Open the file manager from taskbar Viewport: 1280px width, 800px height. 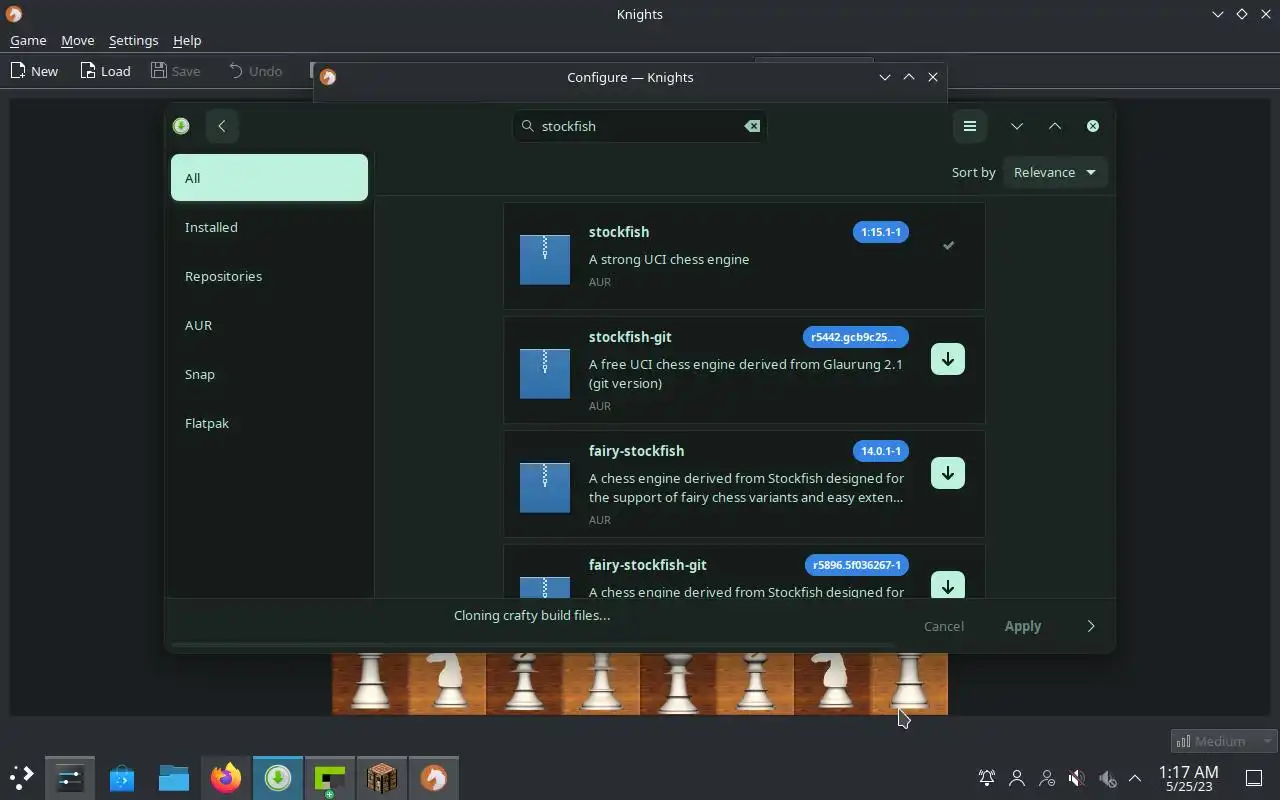click(x=174, y=777)
